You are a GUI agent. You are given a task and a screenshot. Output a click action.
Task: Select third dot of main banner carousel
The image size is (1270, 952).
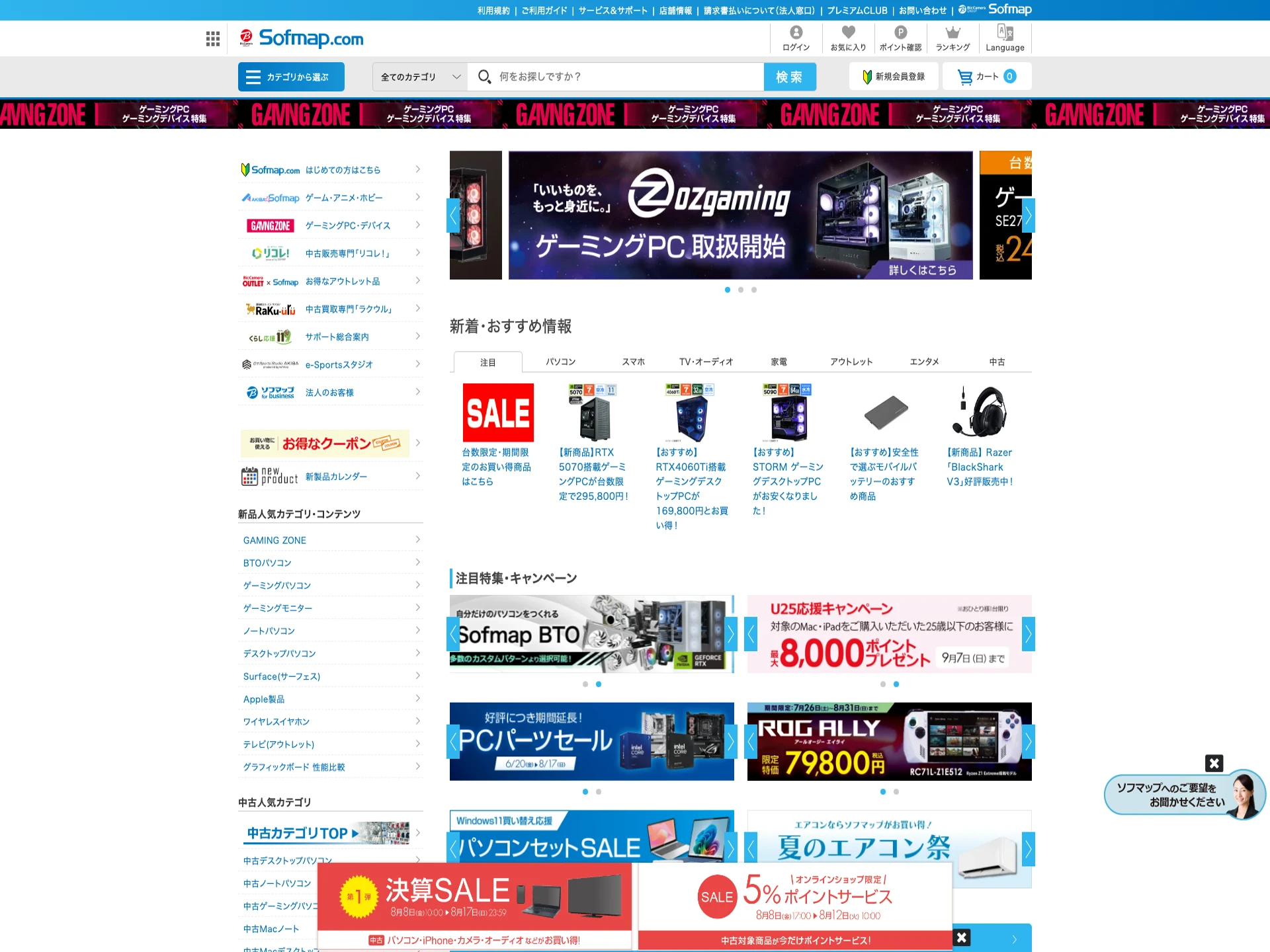[x=754, y=290]
